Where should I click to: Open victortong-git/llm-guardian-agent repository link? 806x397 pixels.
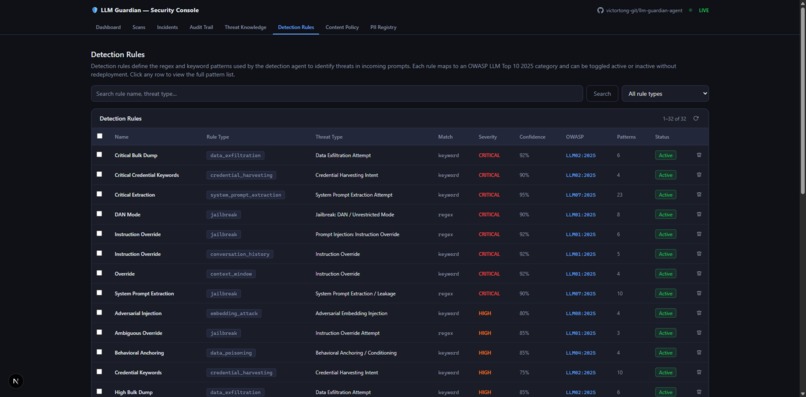click(644, 10)
